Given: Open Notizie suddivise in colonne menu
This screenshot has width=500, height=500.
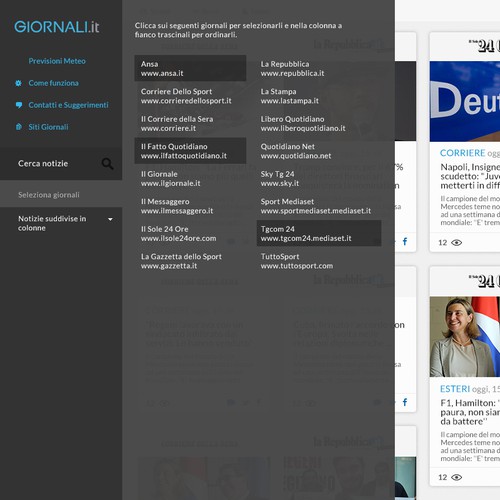Looking at the screenshot, I should pos(61,223).
